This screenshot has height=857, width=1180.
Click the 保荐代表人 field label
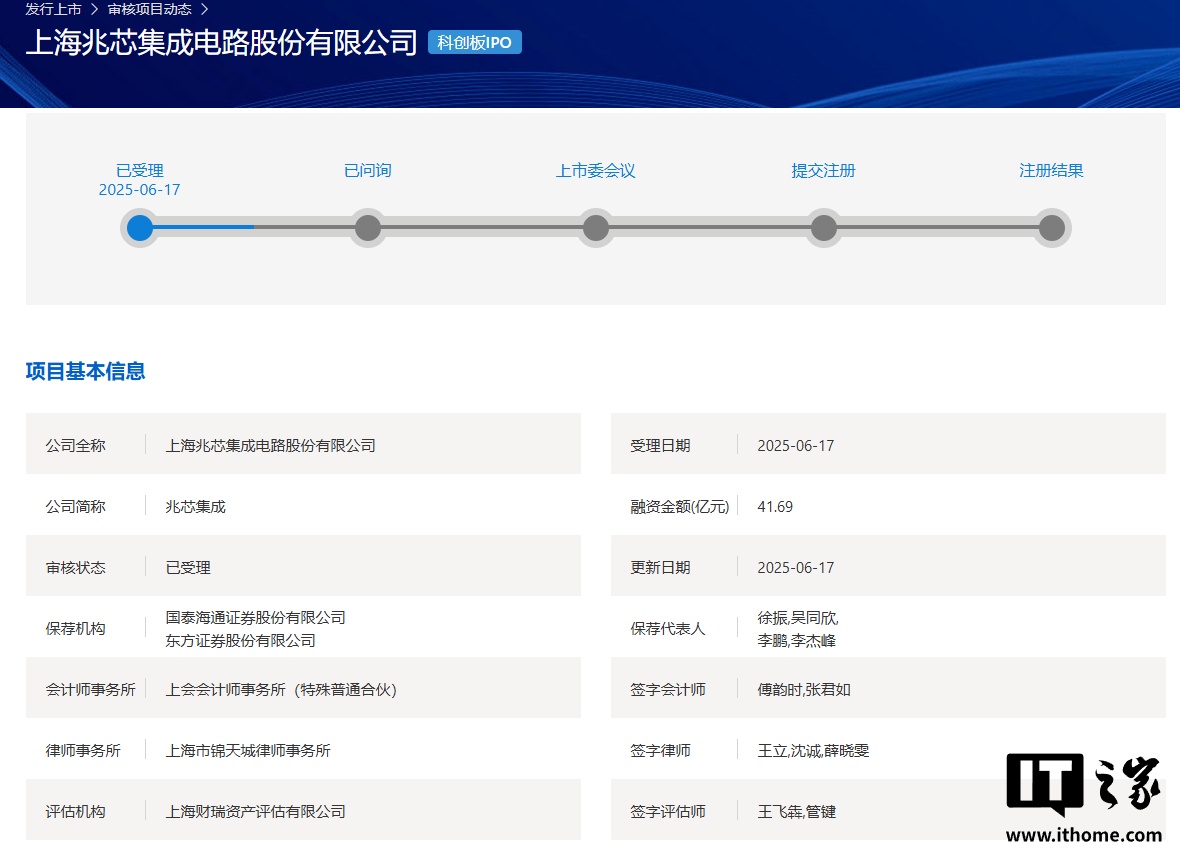tap(668, 628)
